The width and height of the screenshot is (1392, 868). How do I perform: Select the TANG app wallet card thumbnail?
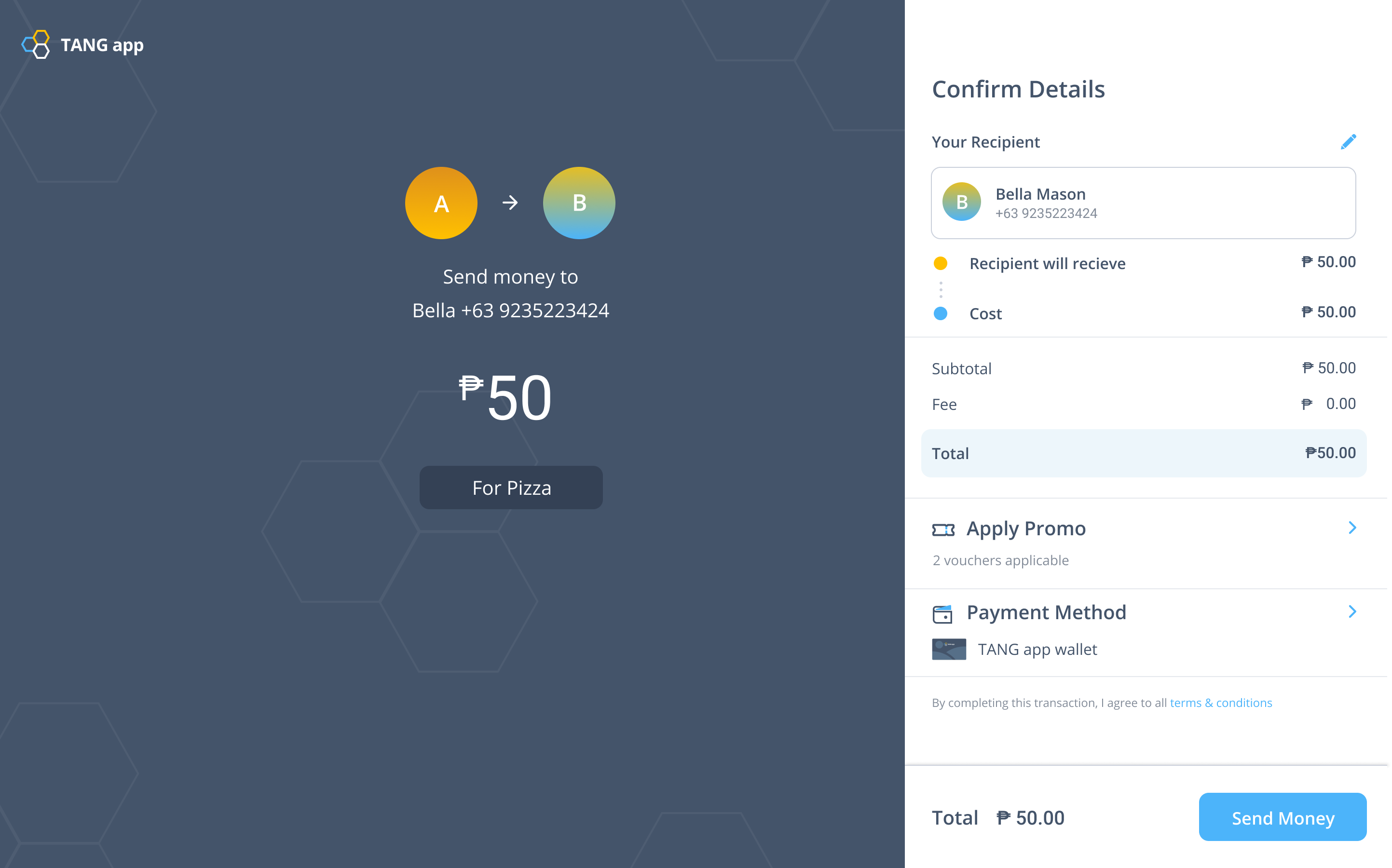tap(949, 649)
